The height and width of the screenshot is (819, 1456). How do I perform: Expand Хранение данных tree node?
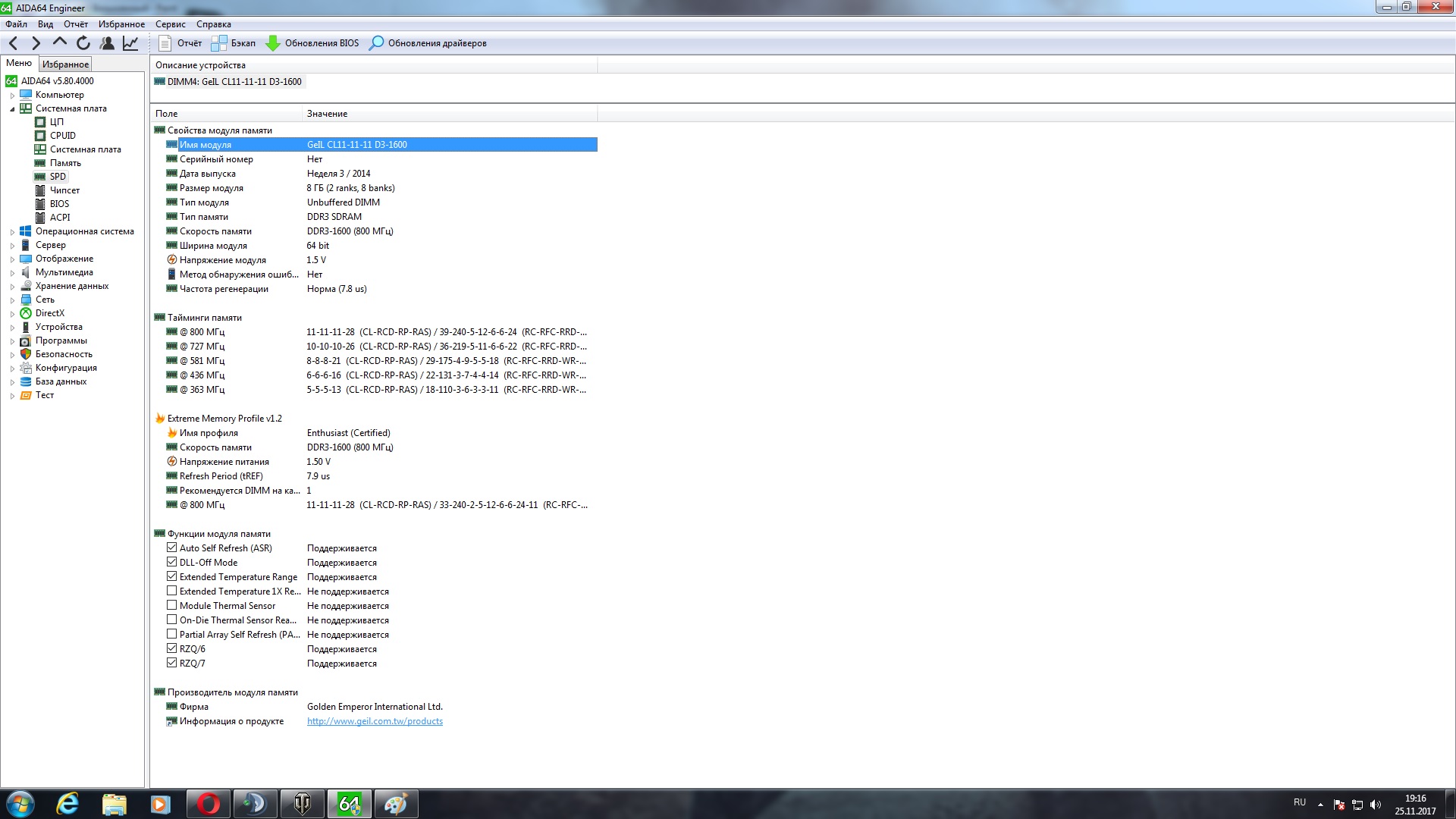pyautogui.click(x=12, y=287)
